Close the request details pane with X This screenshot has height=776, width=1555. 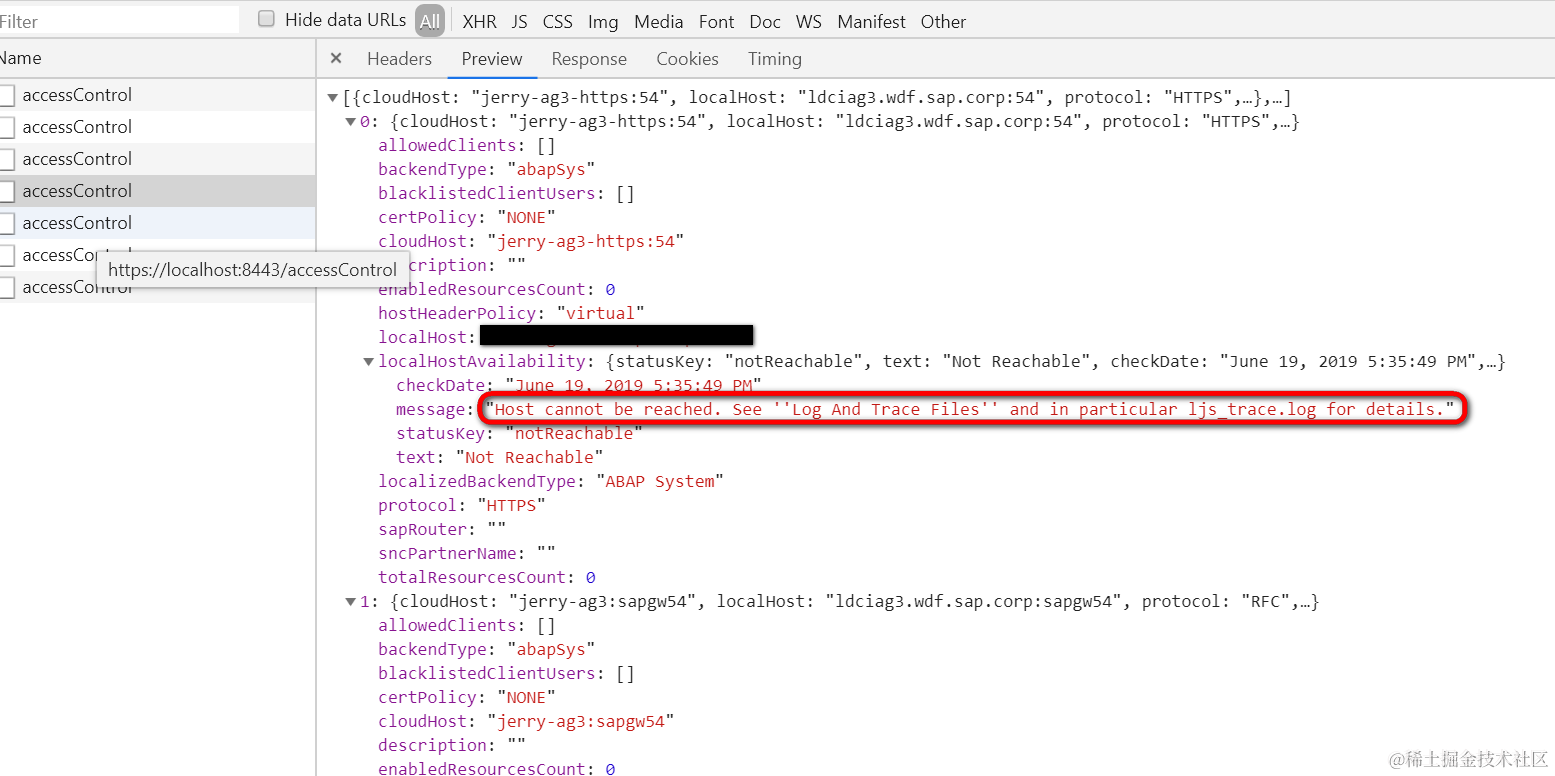pyautogui.click(x=336, y=59)
